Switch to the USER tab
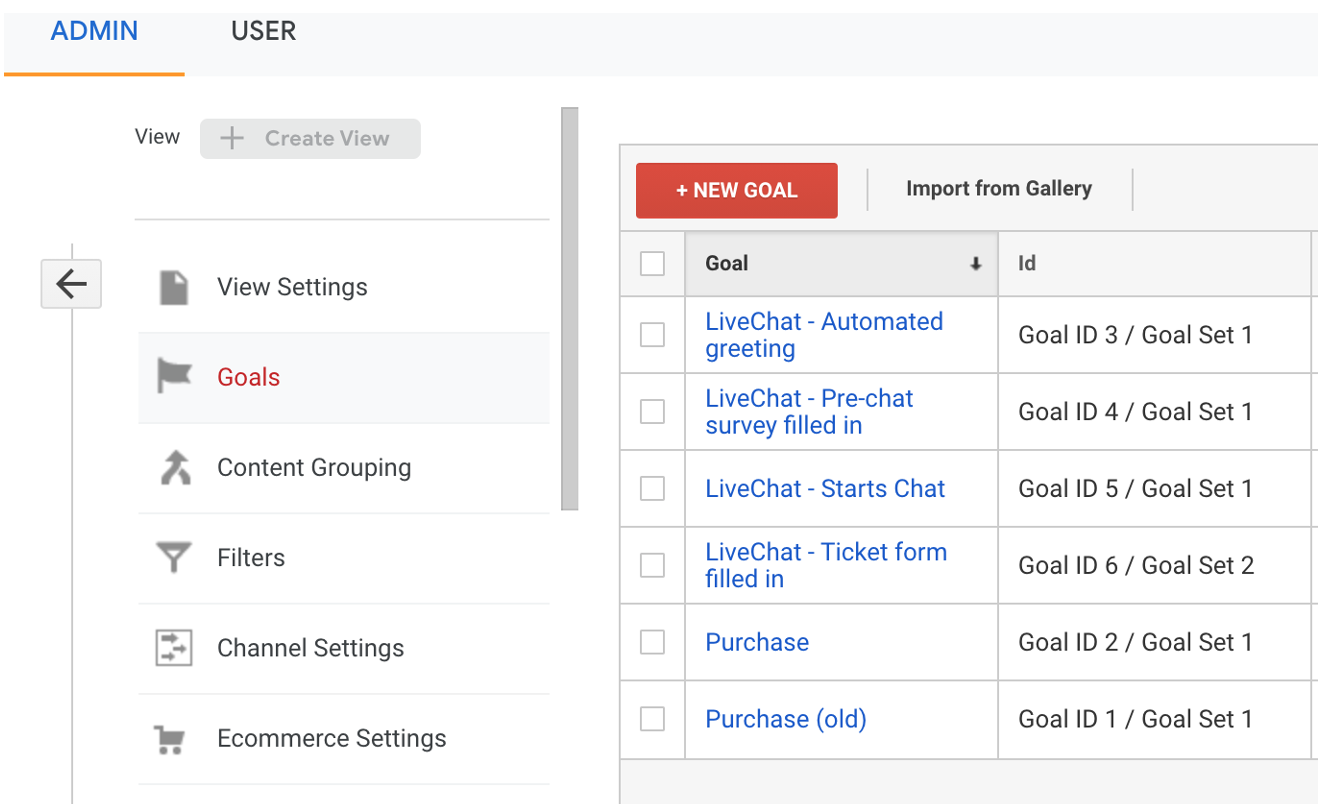This screenshot has height=804, width=1318. (263, 31)
